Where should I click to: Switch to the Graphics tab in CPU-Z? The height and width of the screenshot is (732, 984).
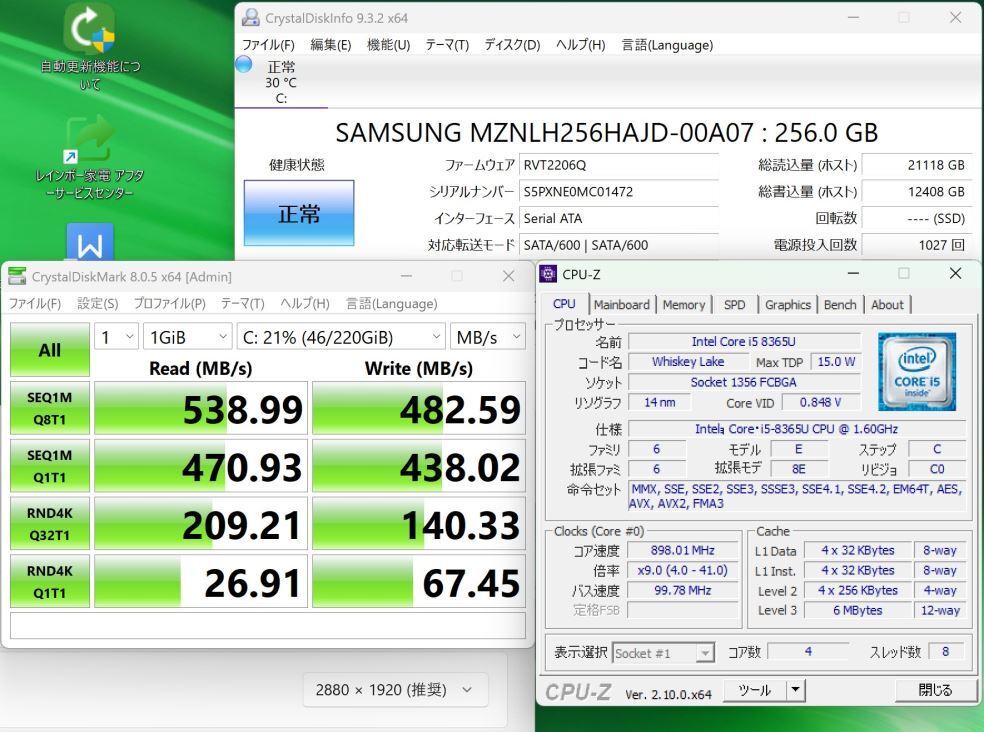point(788,304)
